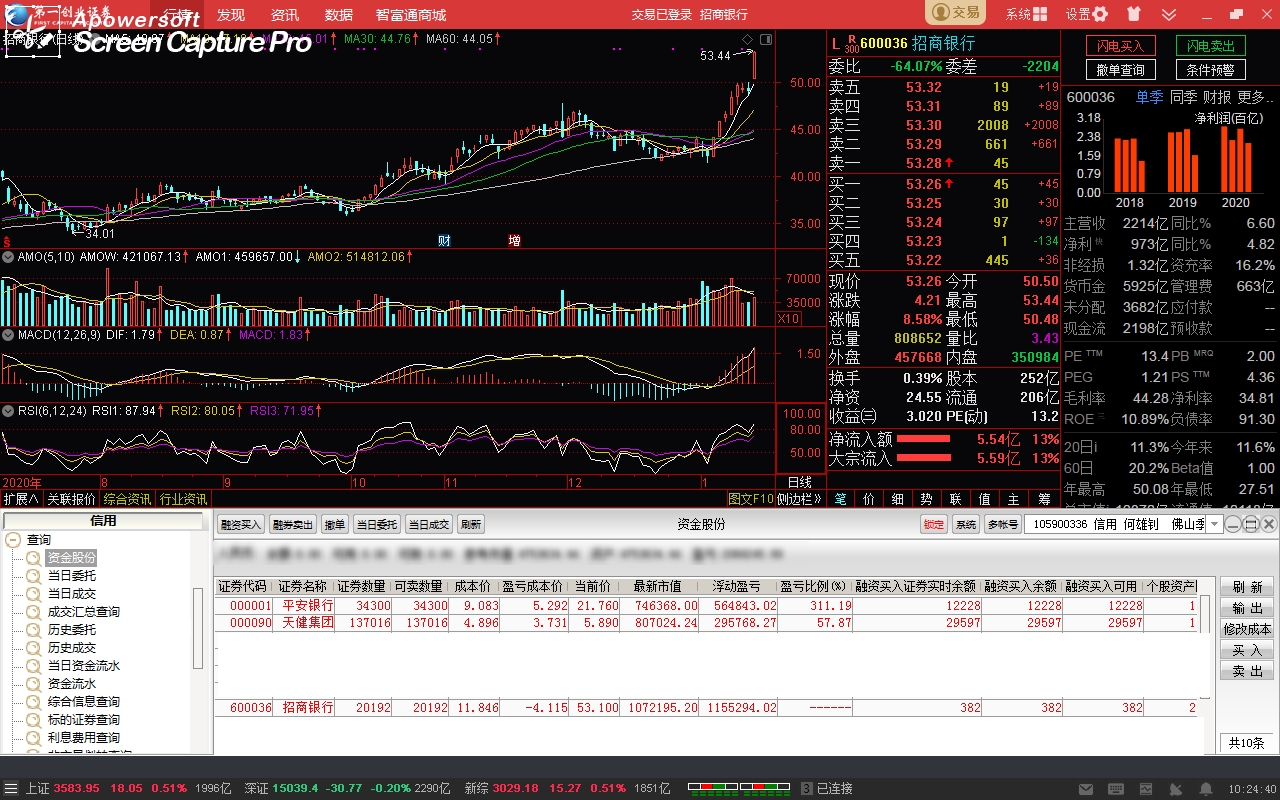
Task: Open the 行情 menu
Action: coord(176,15)
